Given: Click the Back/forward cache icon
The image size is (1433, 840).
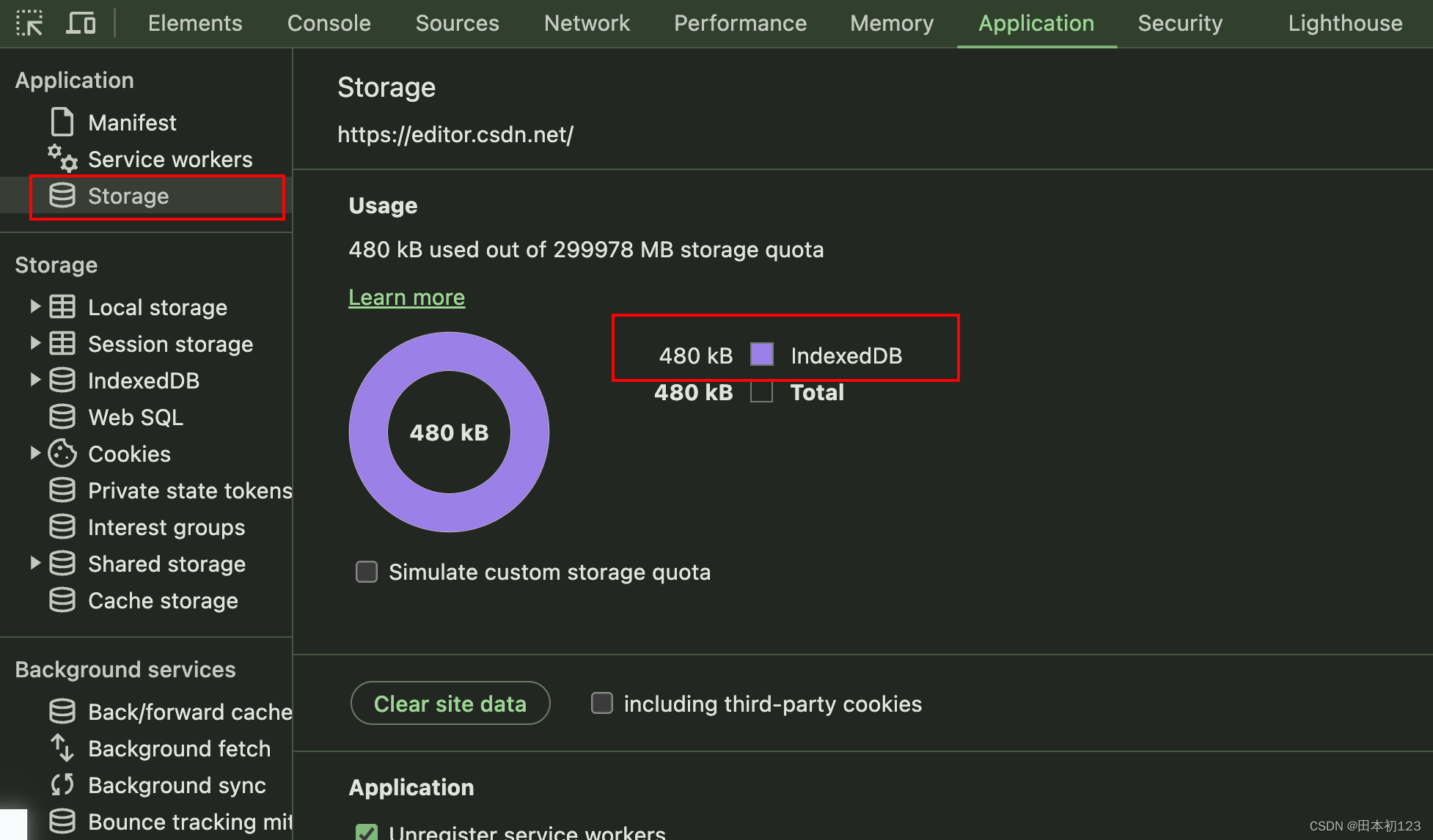Looking at the screenshot, I should [62, 712].
